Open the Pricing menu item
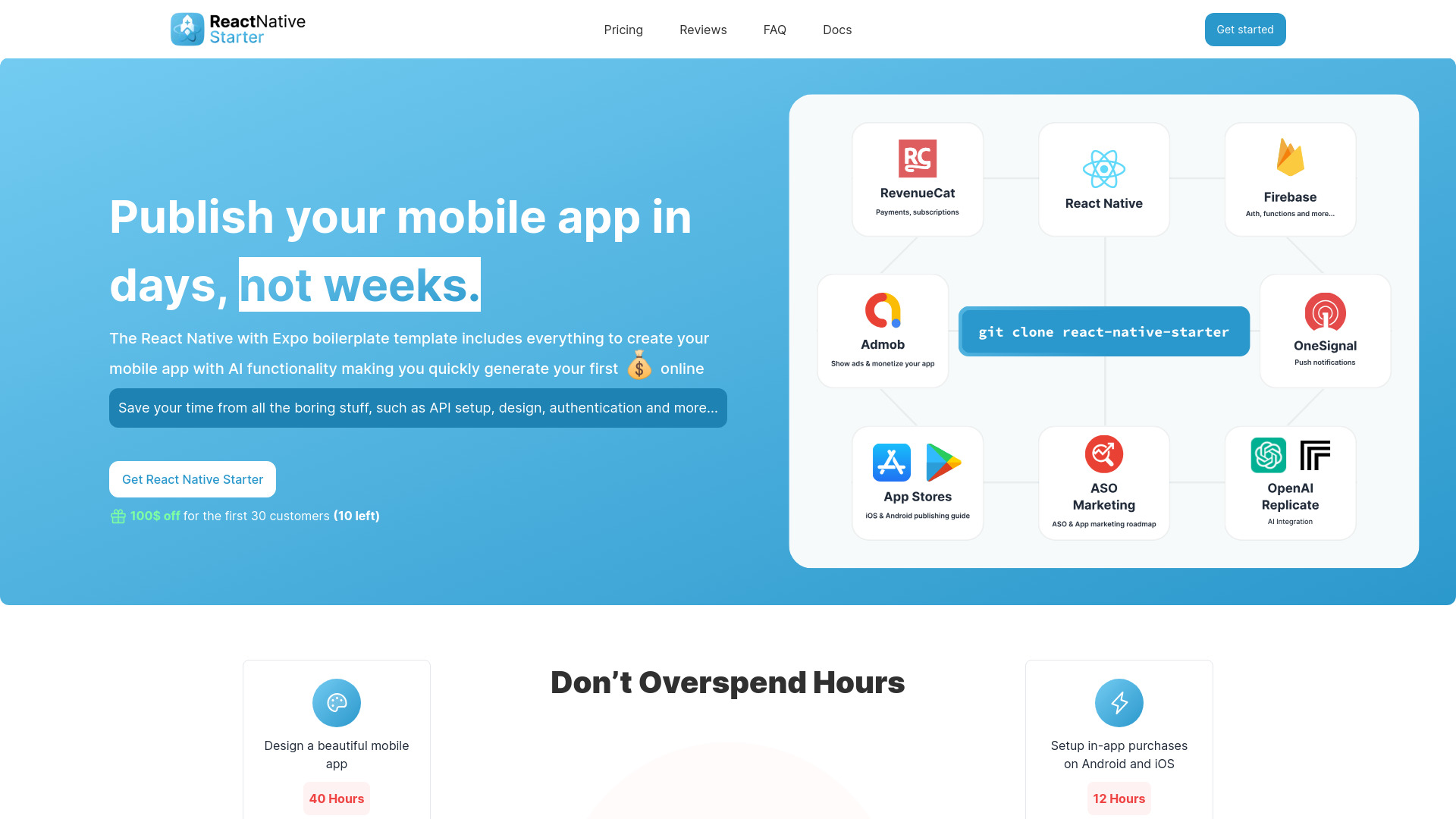Viewport: 1456px width, 819px height. point(623,29)
